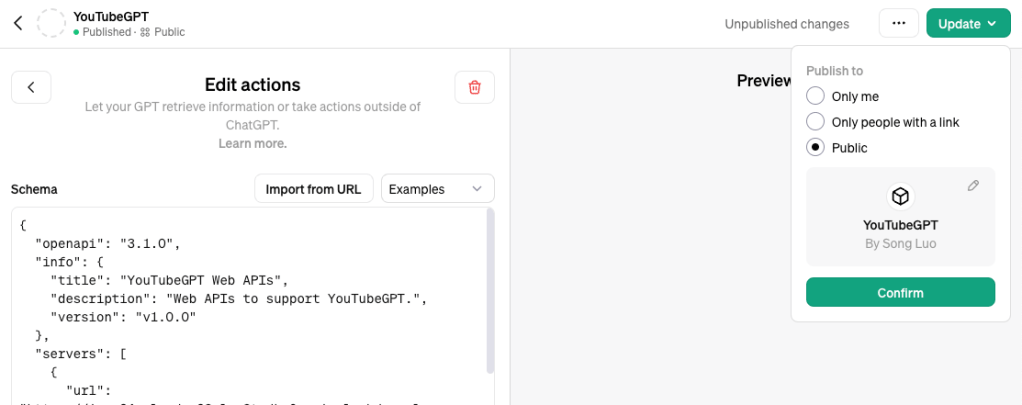This screenshot has width=1022, height=405.
Task: Click the Schema editor vertical scrollbar
Action: [x=489, y=290]
